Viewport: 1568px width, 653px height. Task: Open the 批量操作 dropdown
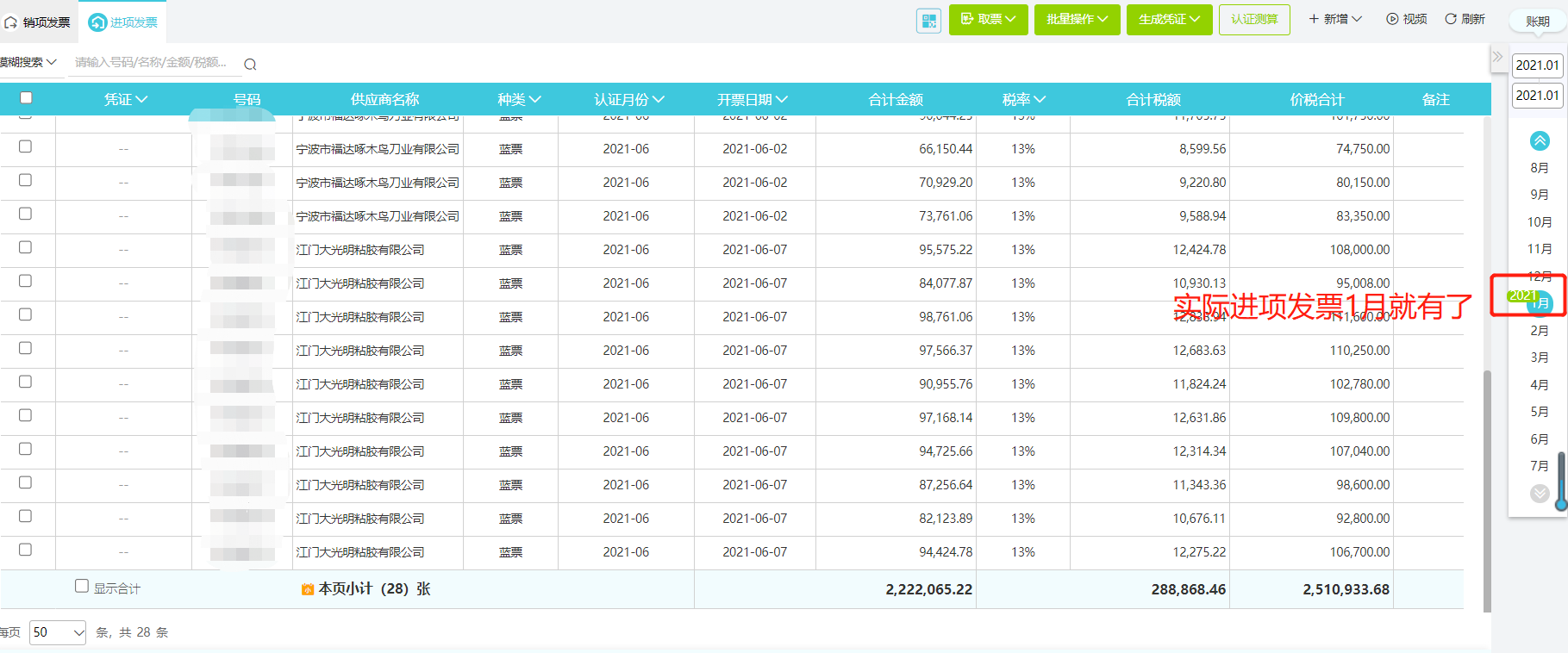[1078, 19]
